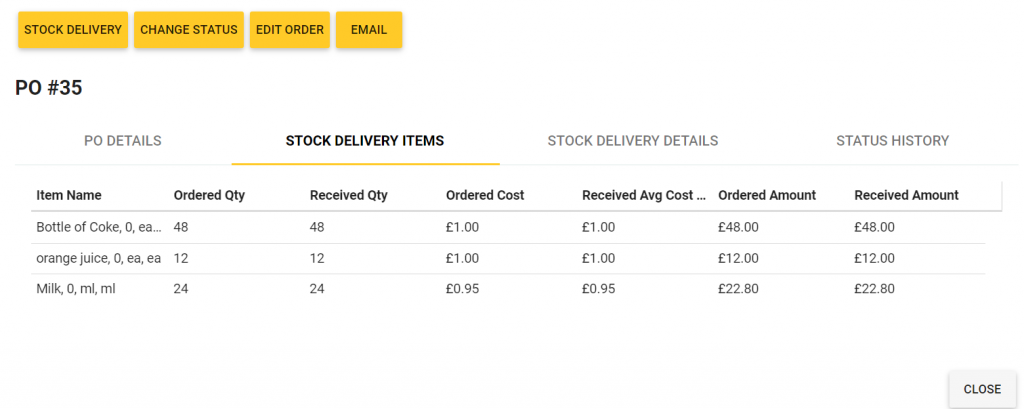Screen dimensions: 1024x409
Task: Switch to the PO Details tab
Action: (123, 141)
